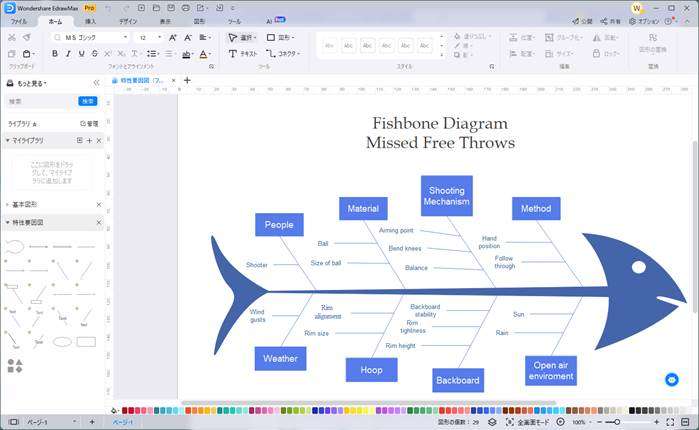Open the デザイン ribbon tab

[x=128, y=20]
